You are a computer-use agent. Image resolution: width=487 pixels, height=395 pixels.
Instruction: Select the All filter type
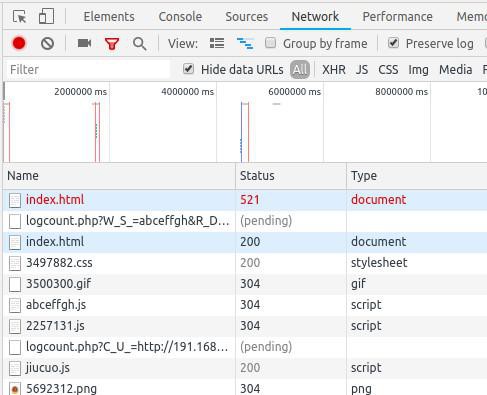point(300,70)
